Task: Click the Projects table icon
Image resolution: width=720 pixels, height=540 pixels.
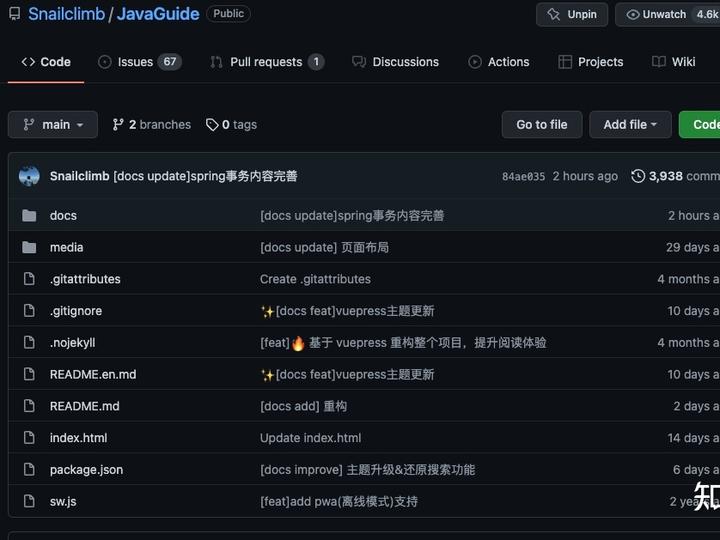Action: pyautogui.click(x=565, y=62)
